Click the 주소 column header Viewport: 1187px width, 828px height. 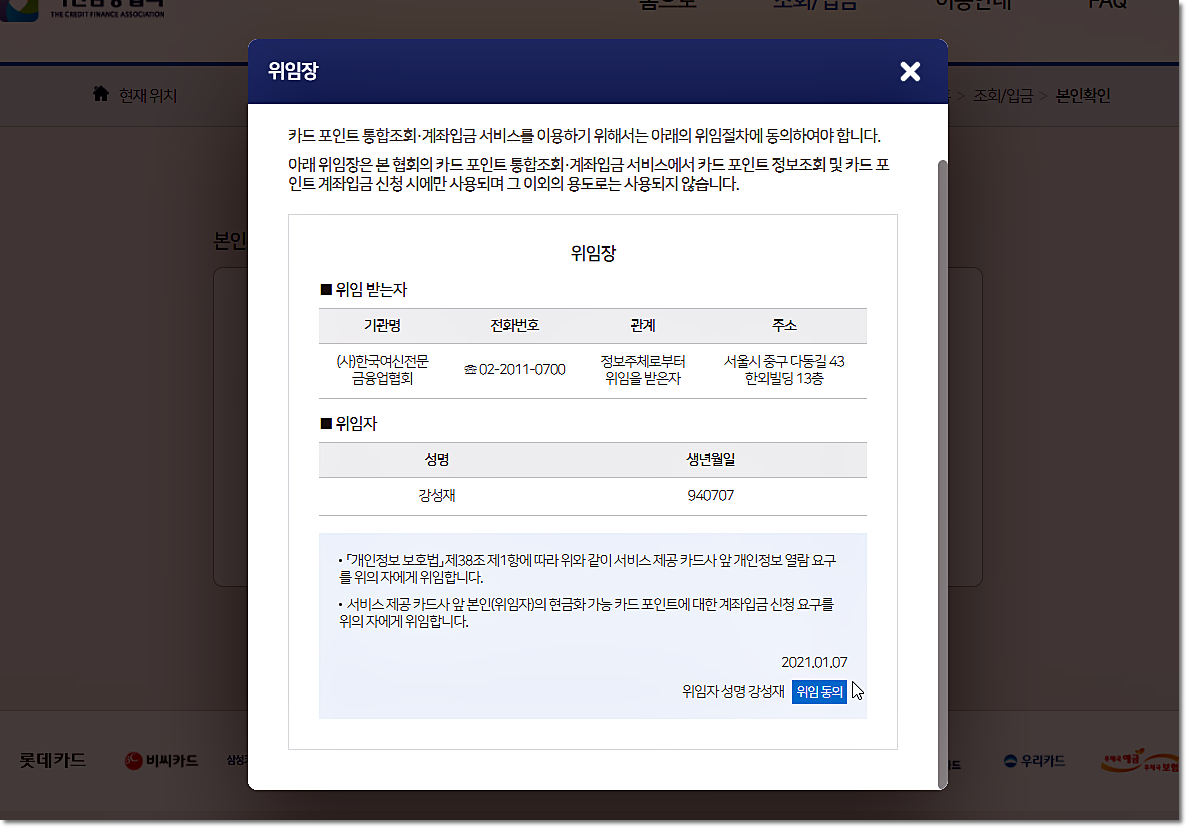tap(784, 325)
